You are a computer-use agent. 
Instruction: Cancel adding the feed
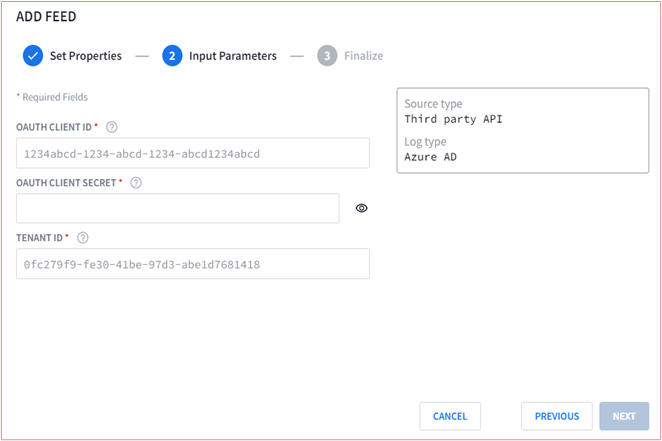click(x=450, y=416)
